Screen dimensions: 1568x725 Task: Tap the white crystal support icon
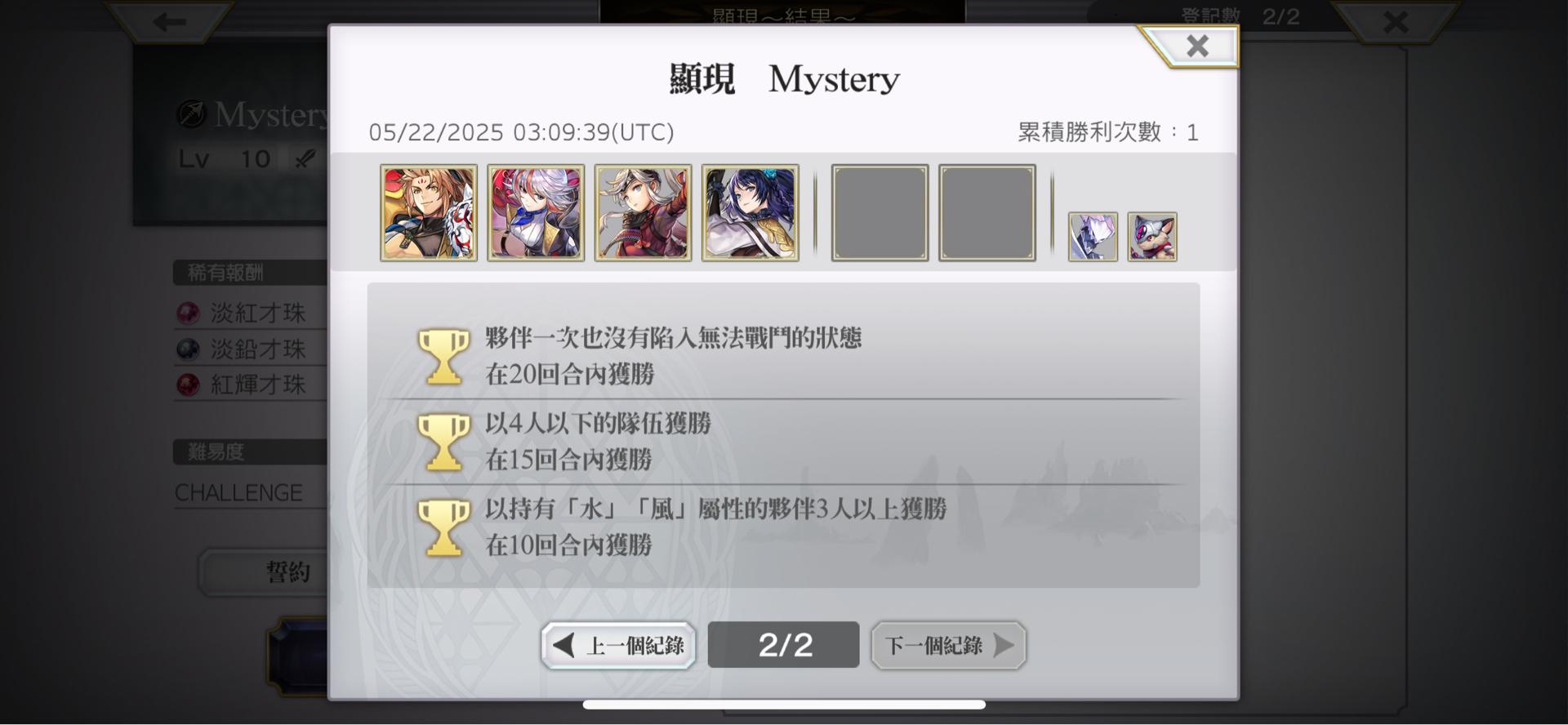pos(1093,237)
